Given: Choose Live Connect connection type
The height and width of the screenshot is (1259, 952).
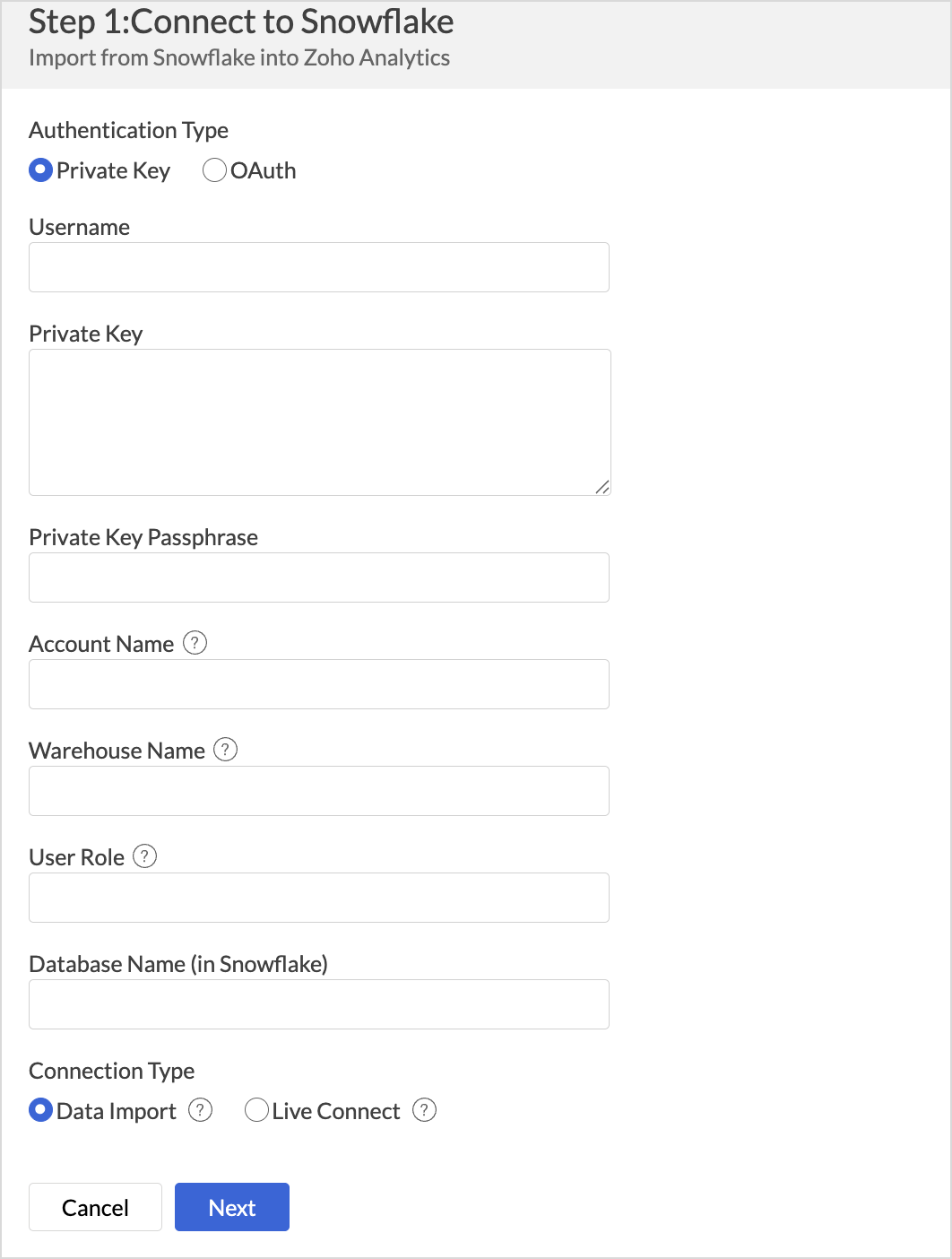Looking at the screenshot, I should point(256,1110).
